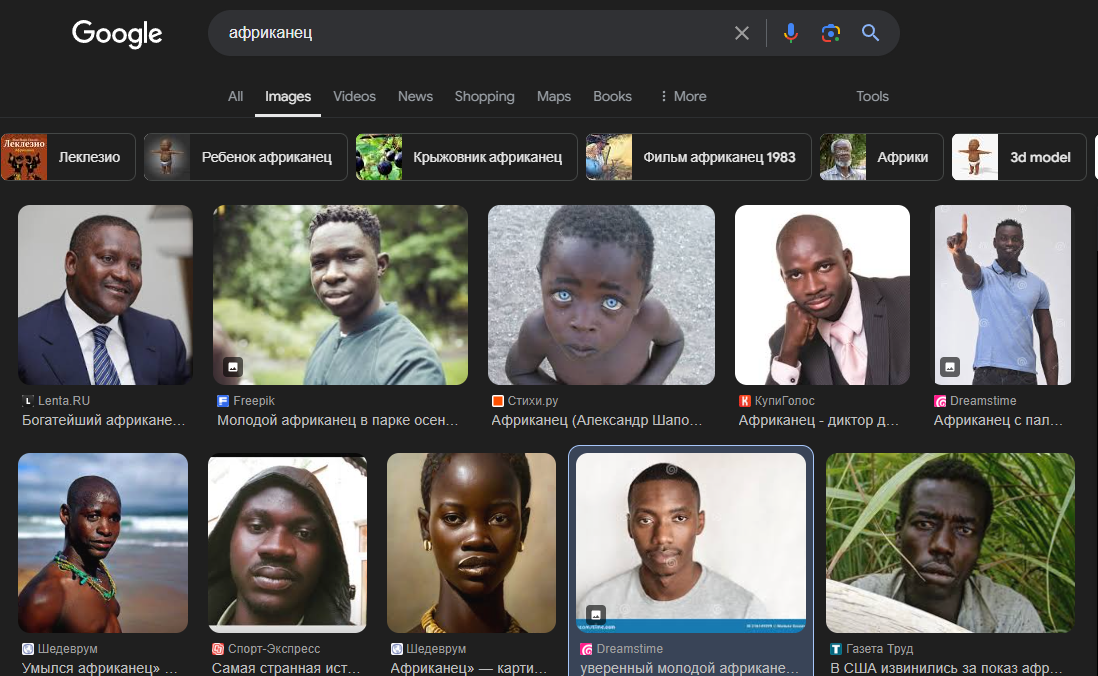The image size is (1098, 676).
Task: Open 'Самая странная ист...' title link
Action: (286, 668)
